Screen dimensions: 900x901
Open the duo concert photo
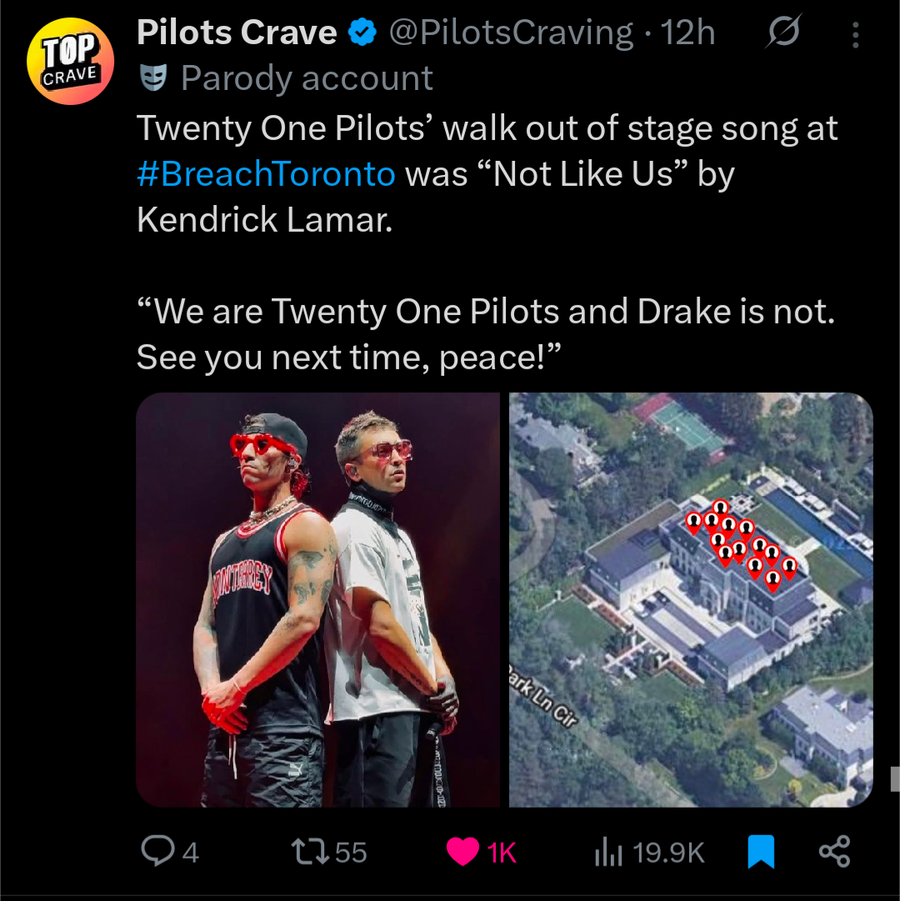[318, 599]
